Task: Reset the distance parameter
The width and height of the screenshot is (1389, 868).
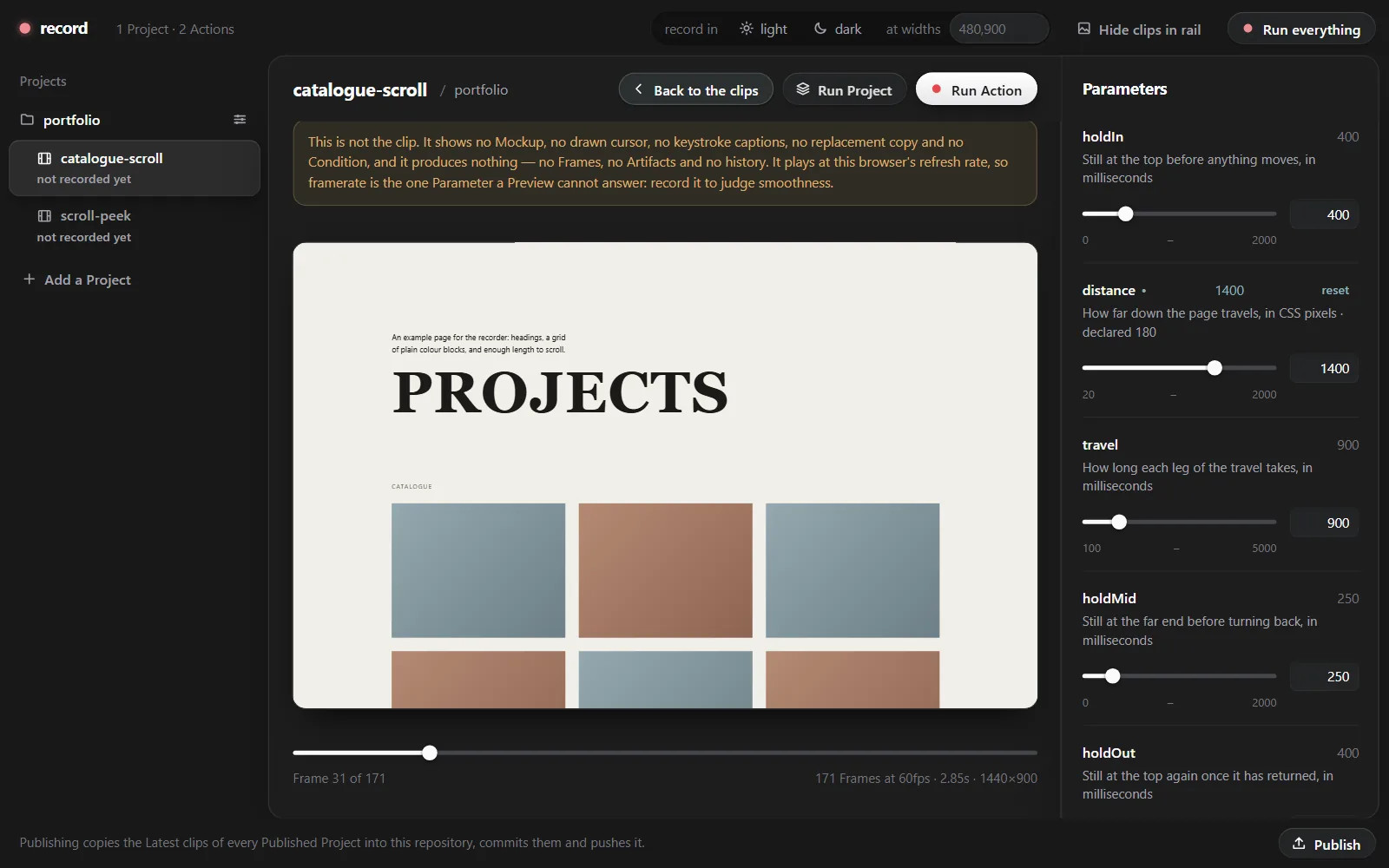Action: [x=1335, y=291]
